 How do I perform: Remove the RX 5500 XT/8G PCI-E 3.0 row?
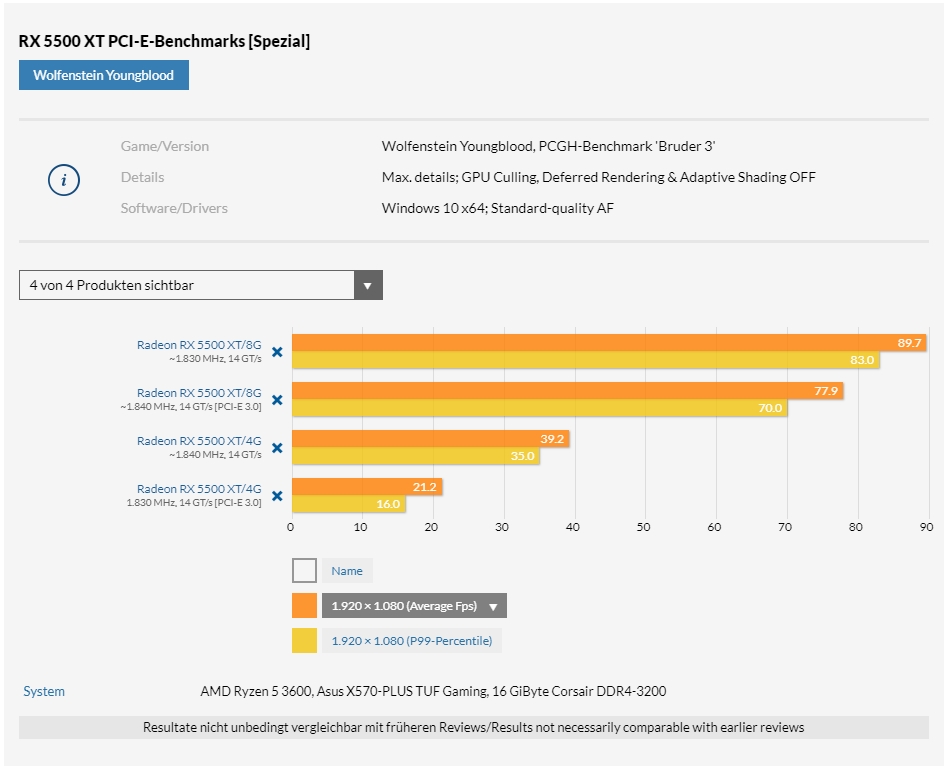(277, 400)
